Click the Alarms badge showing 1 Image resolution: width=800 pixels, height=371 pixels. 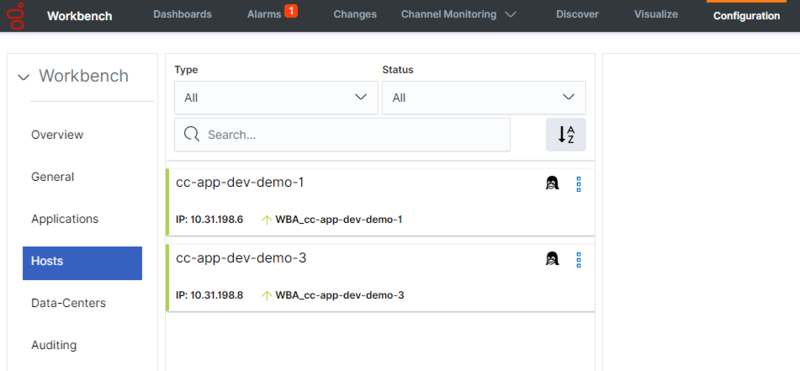291,11
